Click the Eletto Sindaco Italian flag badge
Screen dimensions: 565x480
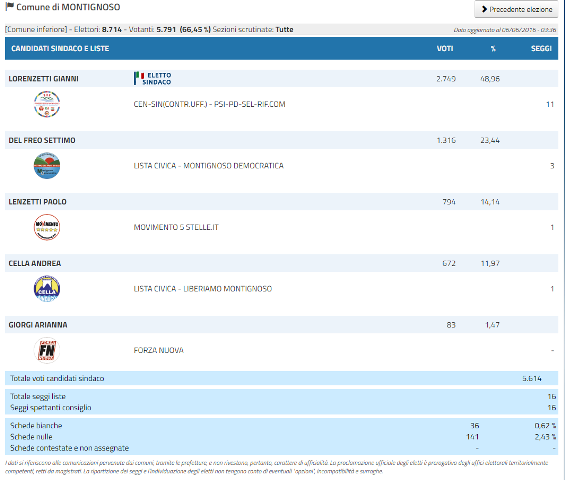coord(153,79)
